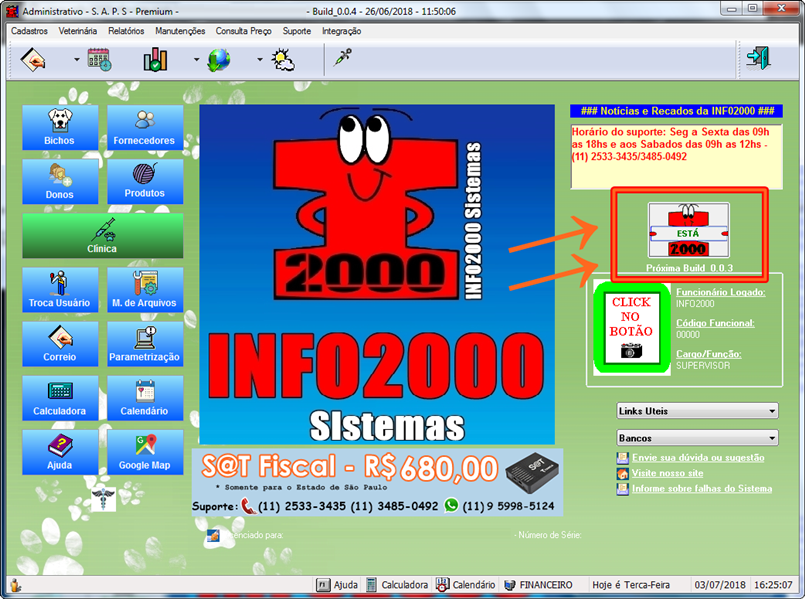This screenshot has width=805, height=599.
Task: Click the exit door toolbar icon
Action: (x=758, y=59)
